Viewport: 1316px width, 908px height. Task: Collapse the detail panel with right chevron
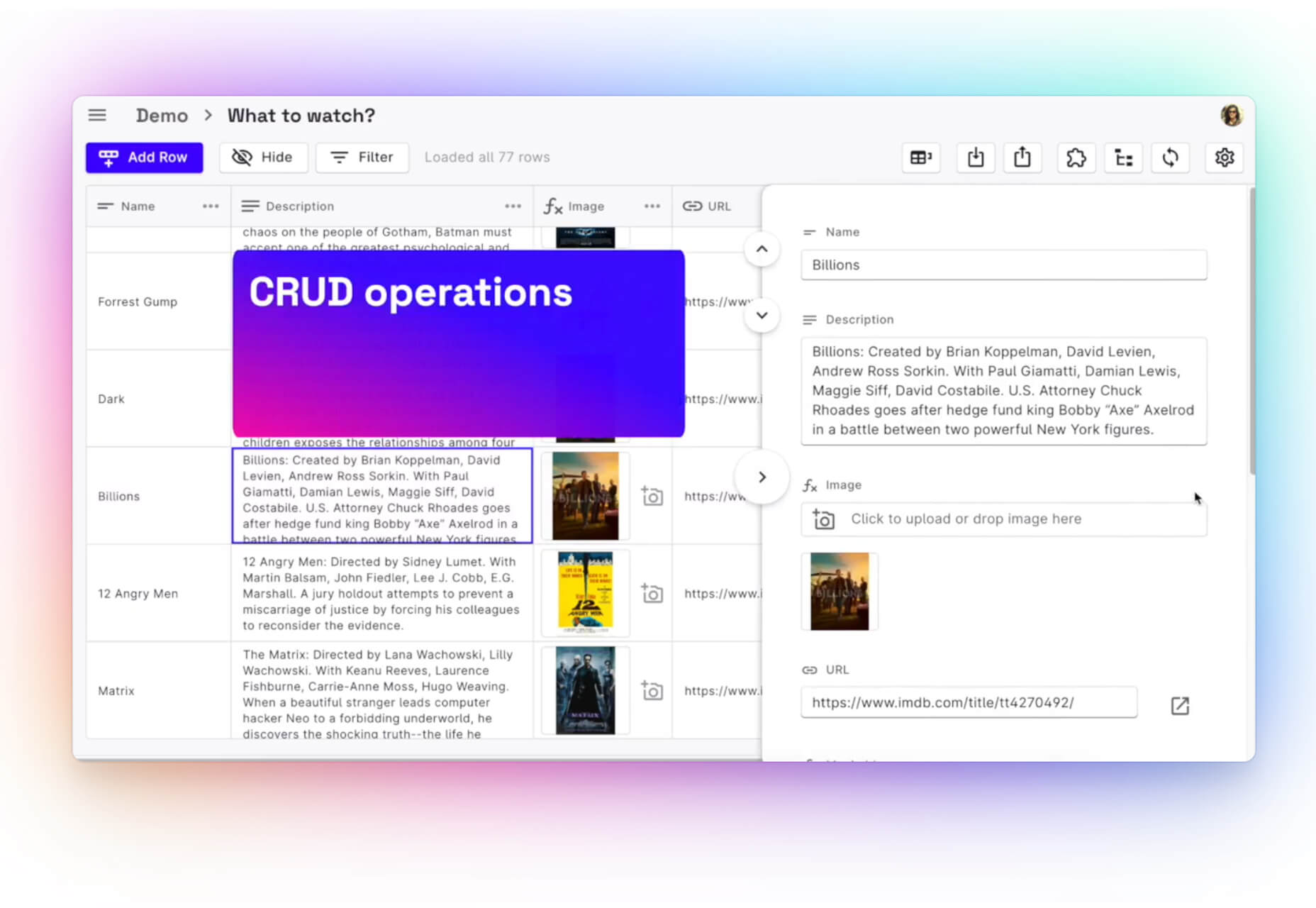click(762, 477)
